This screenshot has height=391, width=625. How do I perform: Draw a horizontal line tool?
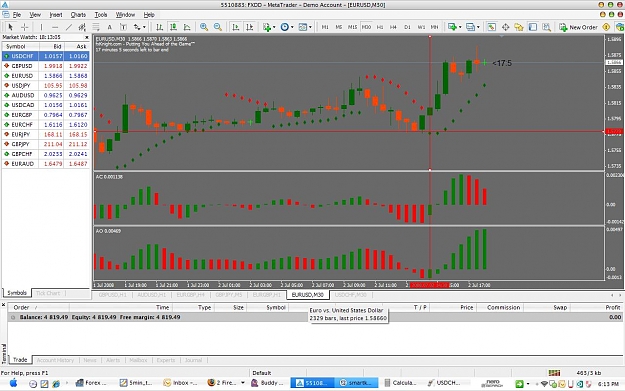point(55,27)
